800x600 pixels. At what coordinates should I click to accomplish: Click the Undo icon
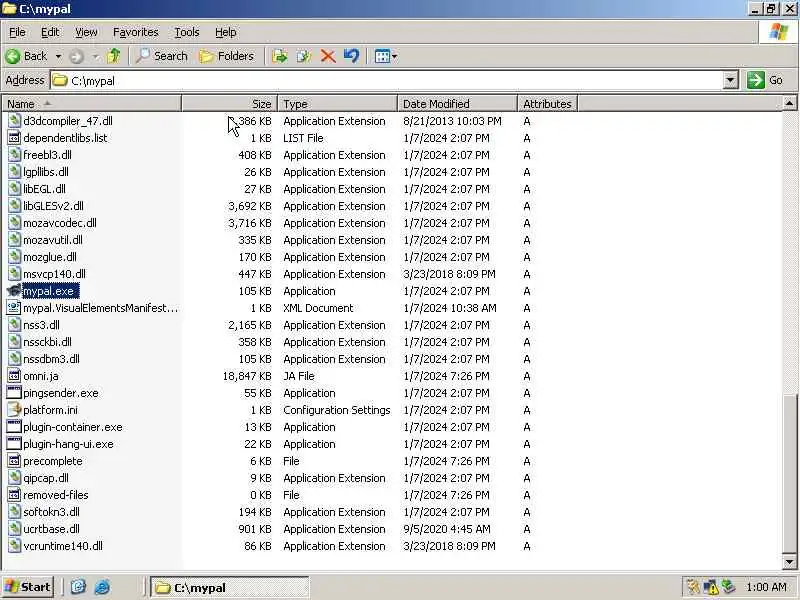pos(351,56)
